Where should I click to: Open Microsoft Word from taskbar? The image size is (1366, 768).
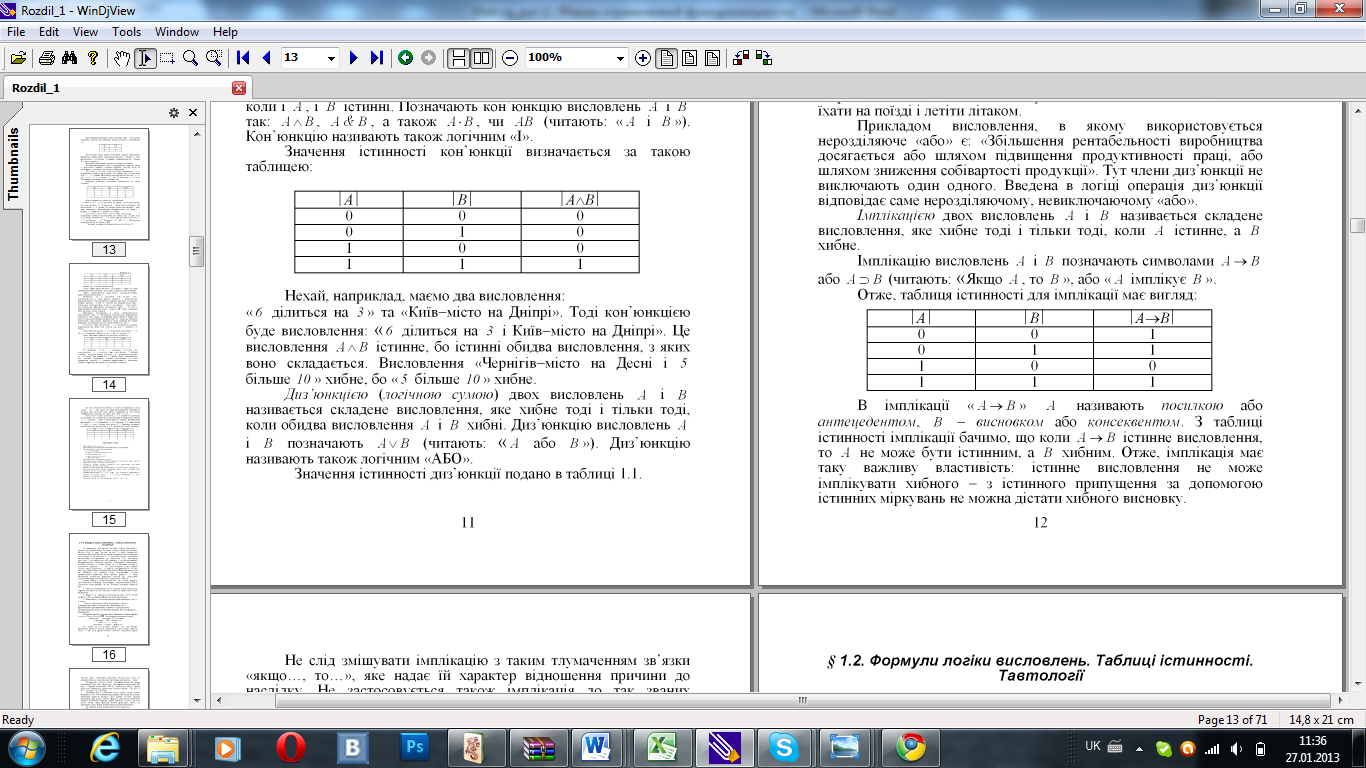pos(596,747)
